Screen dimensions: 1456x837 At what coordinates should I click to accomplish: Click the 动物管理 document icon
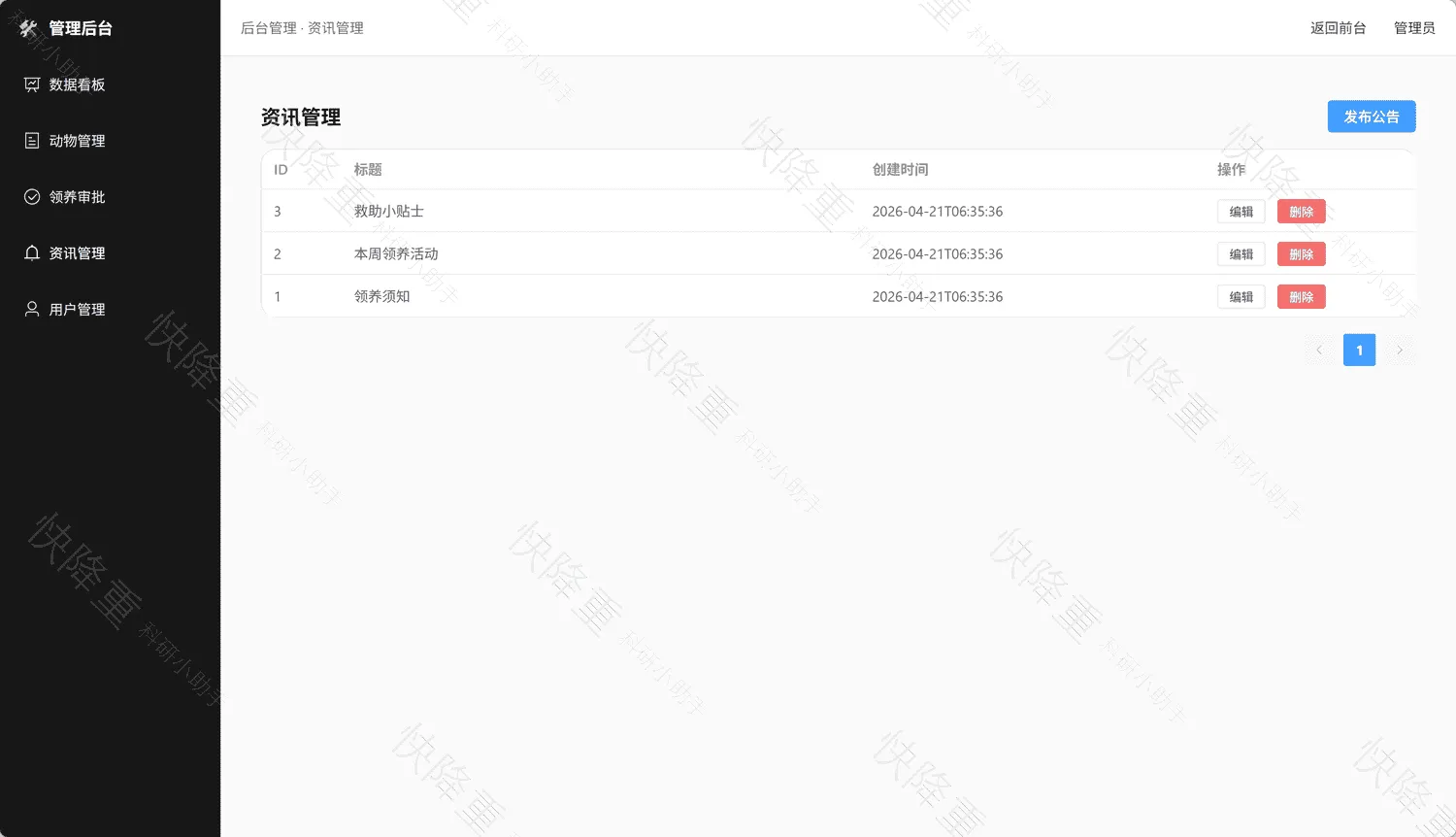32,141
